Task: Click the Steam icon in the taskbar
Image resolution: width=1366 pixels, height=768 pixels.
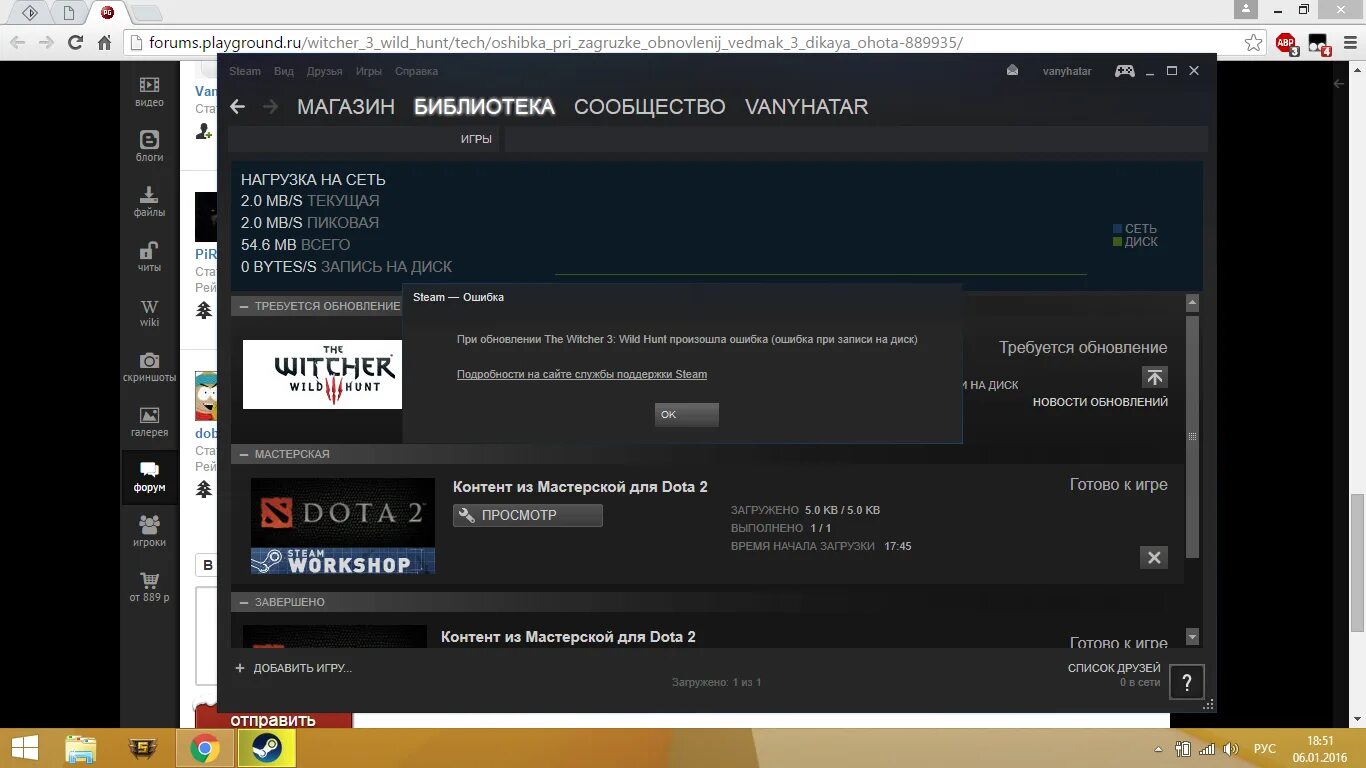Action: pos(266,748)
